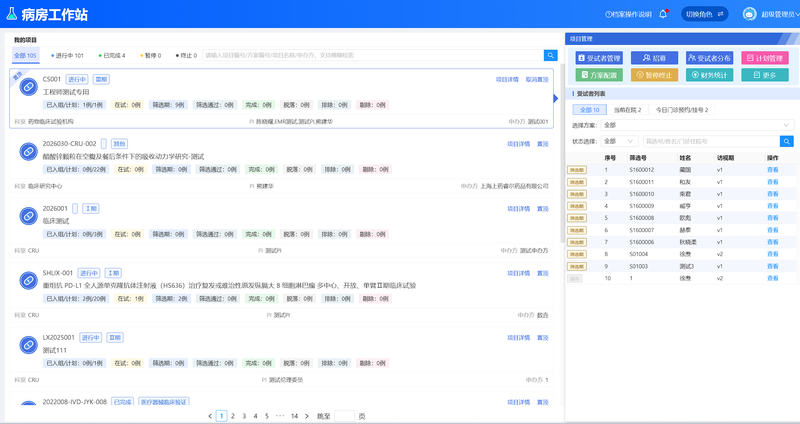Click the help icon next to 档案操作说明
Viewport: 800px width, 424px height.
pos(608,14)
